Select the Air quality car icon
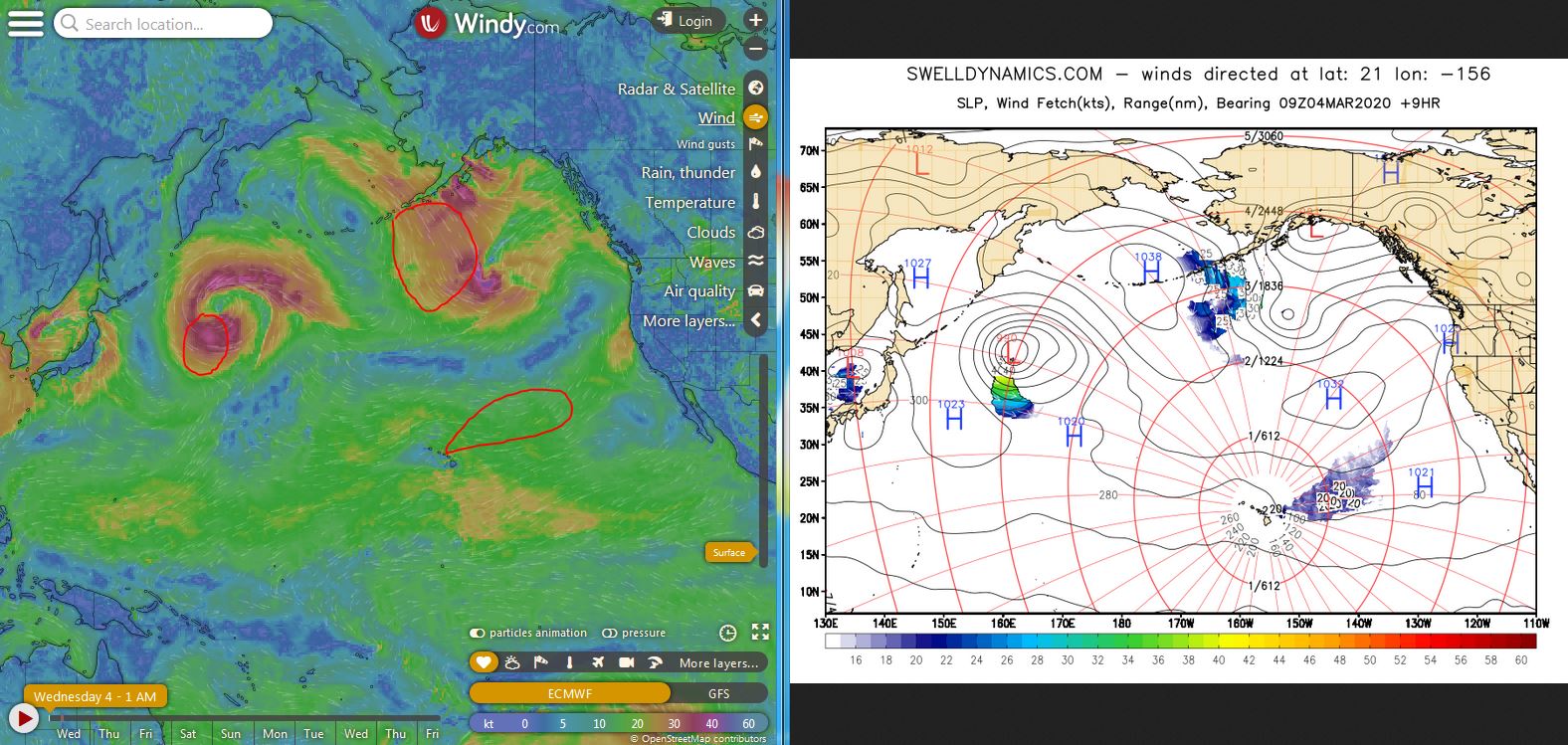Screen dimensions: 1568x745 (755, 290)
